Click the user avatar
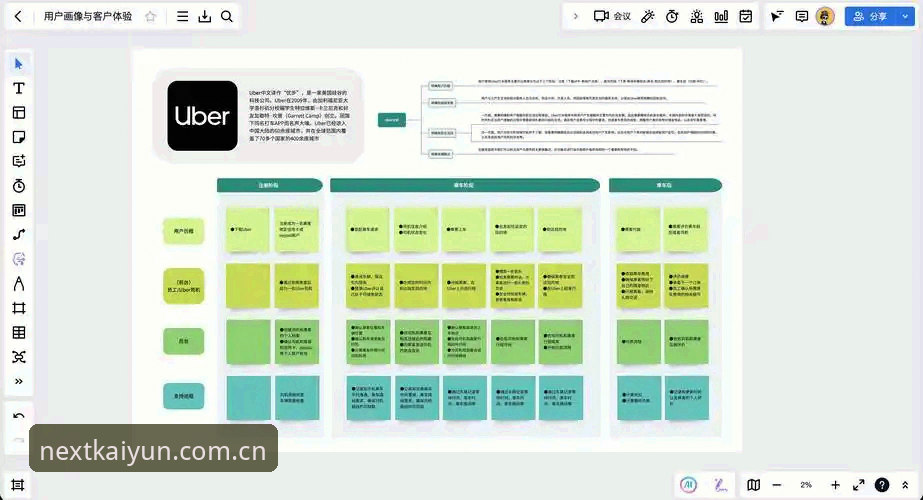 [x=825, y=16]
